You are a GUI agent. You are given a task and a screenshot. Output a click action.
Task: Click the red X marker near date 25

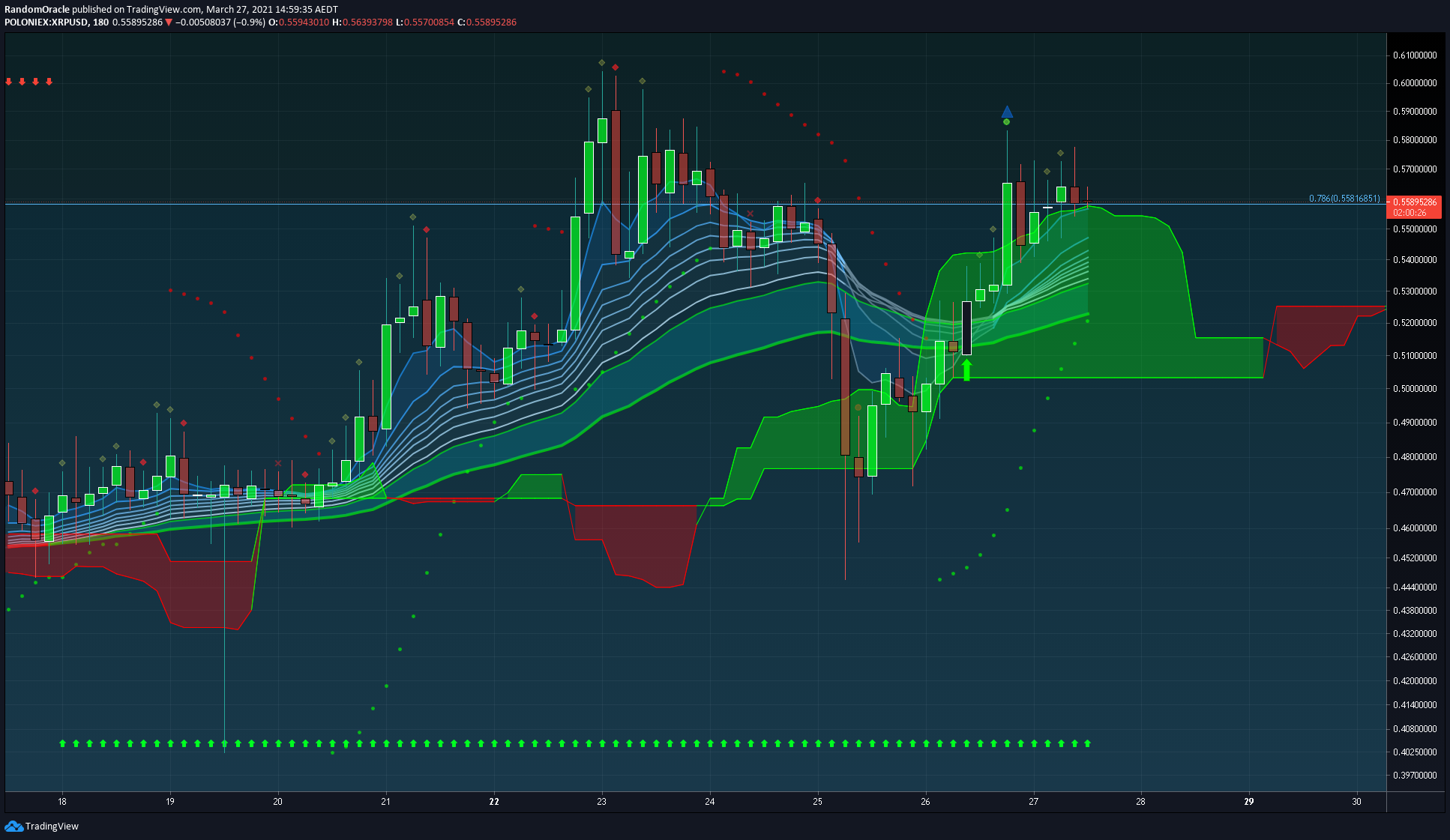[x=750, y=214]
